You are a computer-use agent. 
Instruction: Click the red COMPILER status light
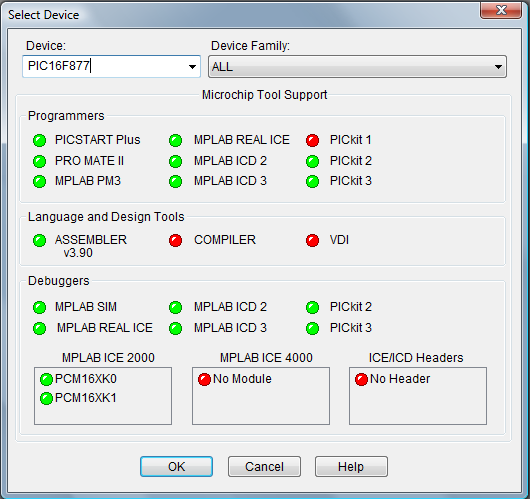tap(175, 240)
